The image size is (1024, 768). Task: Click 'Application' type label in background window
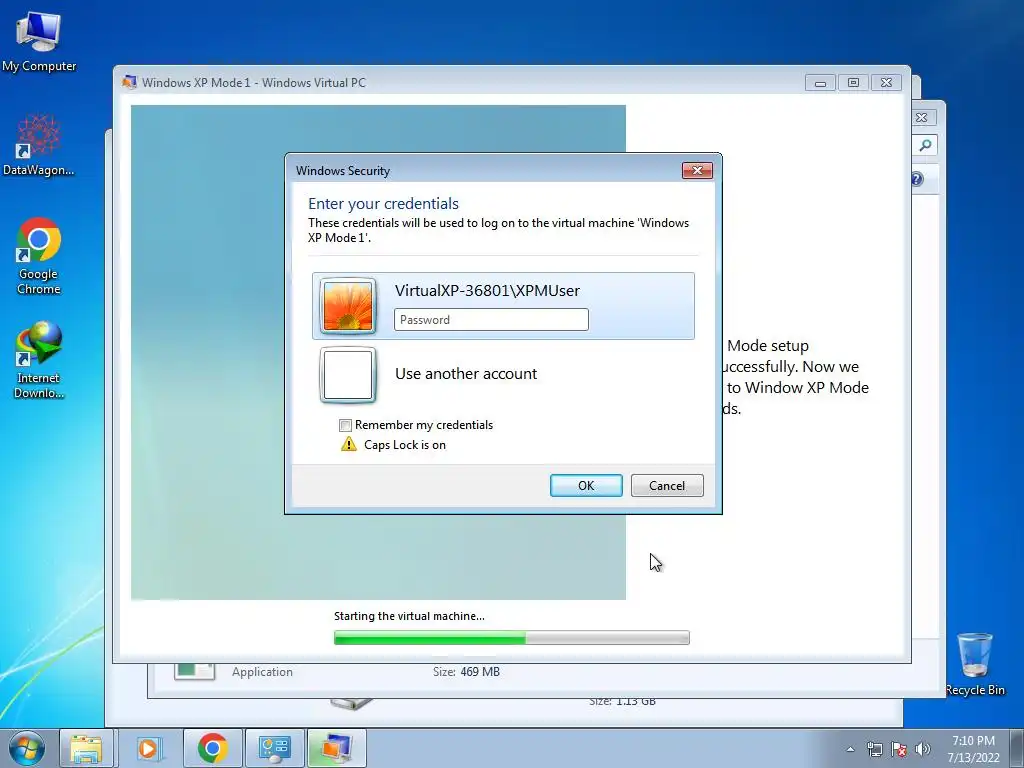262,671
